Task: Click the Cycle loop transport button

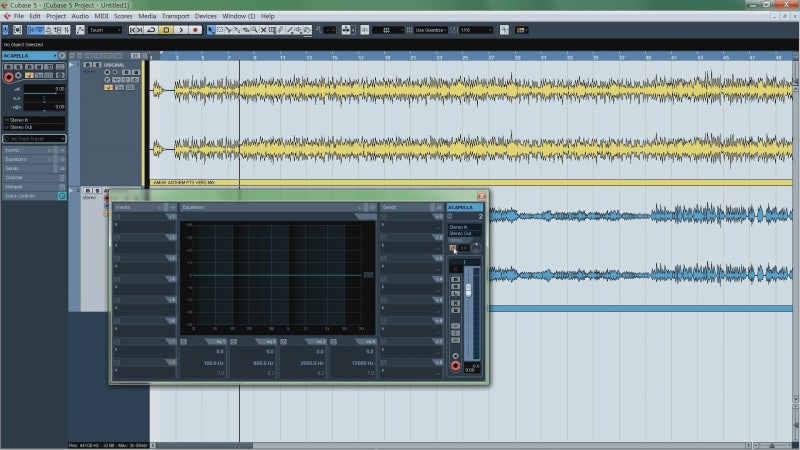Action: (x=151, y=30)
